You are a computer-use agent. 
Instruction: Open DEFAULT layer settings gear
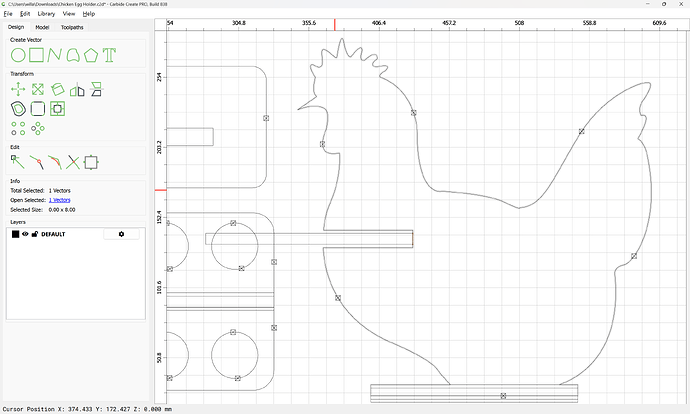[x=121, y=234]
